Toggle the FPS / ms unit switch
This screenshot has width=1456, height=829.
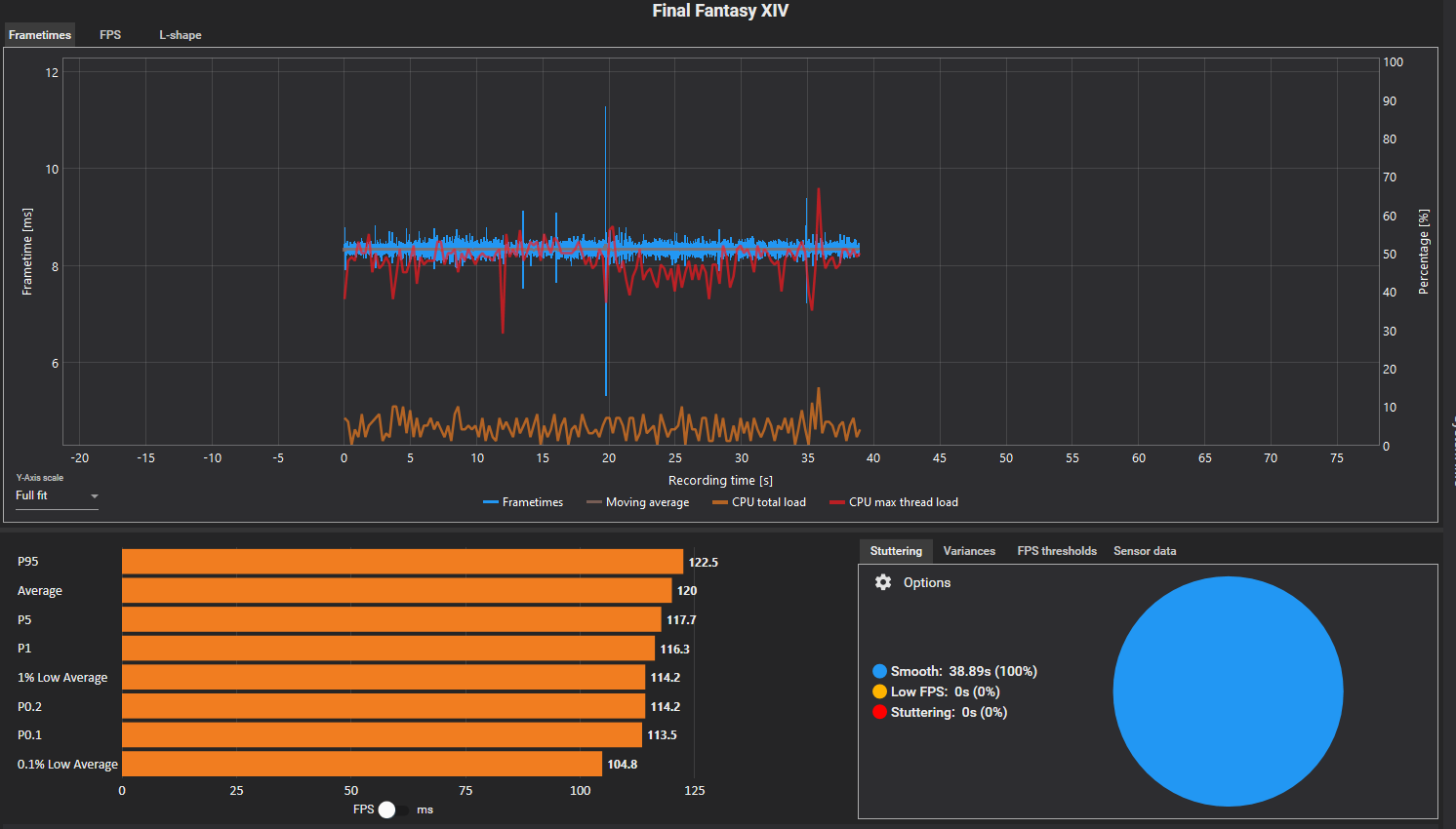(x=393, y=809)
